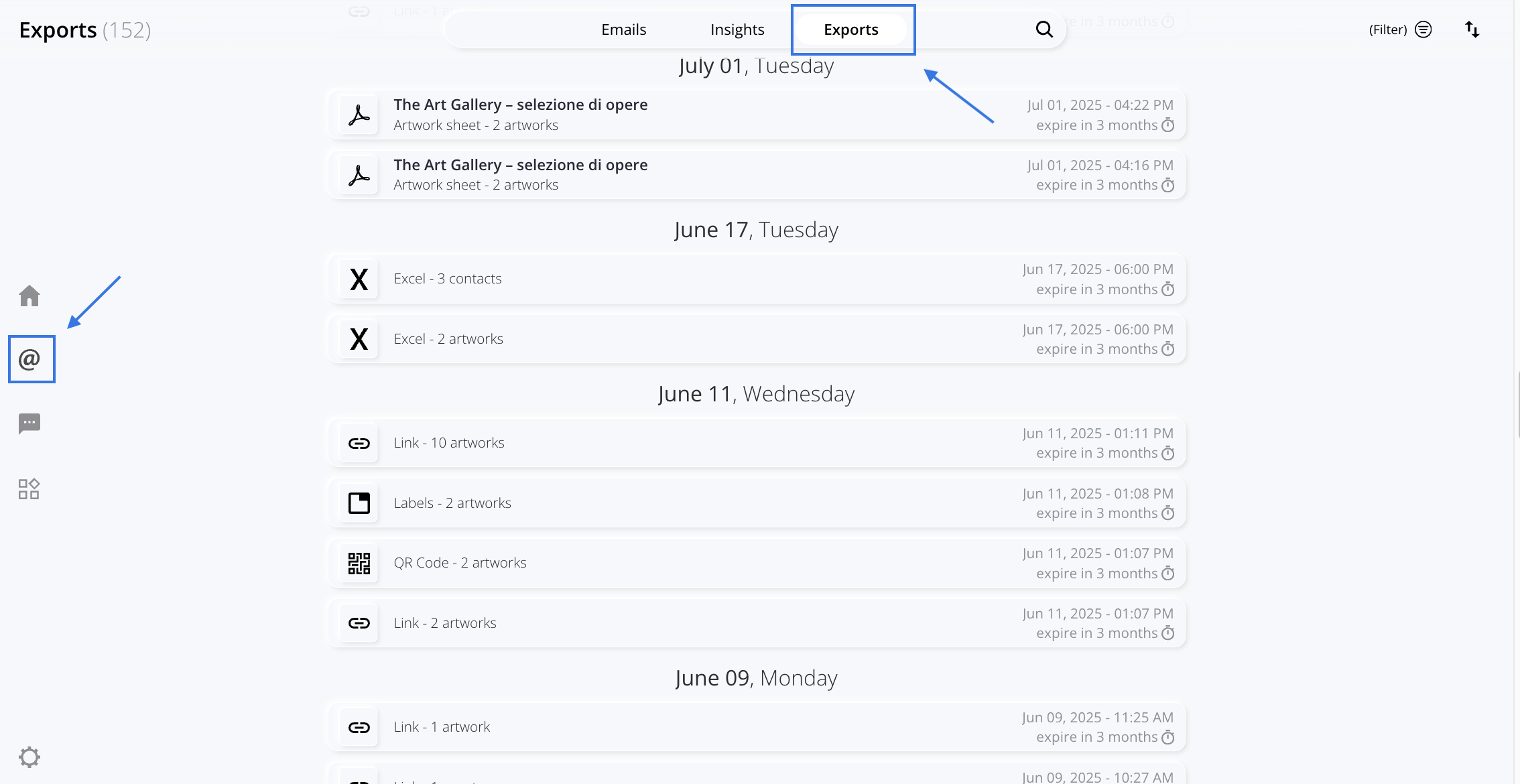Toggle the sort order arrows icon
Screen dimensions: 1520x784
coord(1472,29)
